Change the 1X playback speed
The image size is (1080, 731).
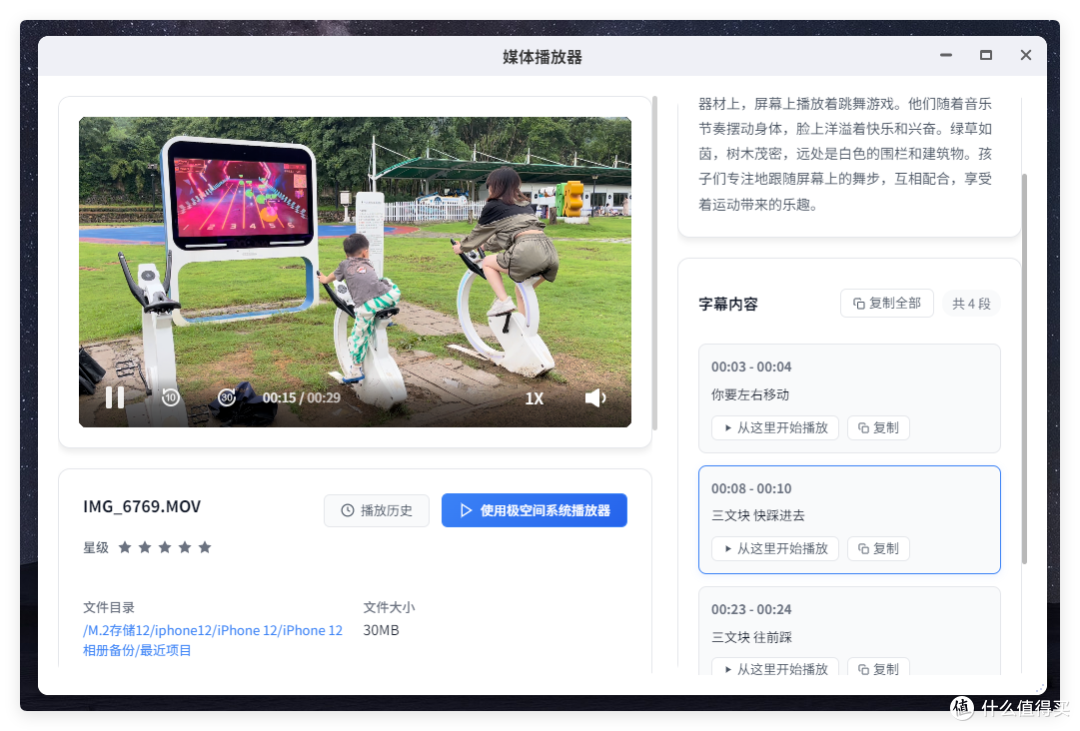coord(534,398)
